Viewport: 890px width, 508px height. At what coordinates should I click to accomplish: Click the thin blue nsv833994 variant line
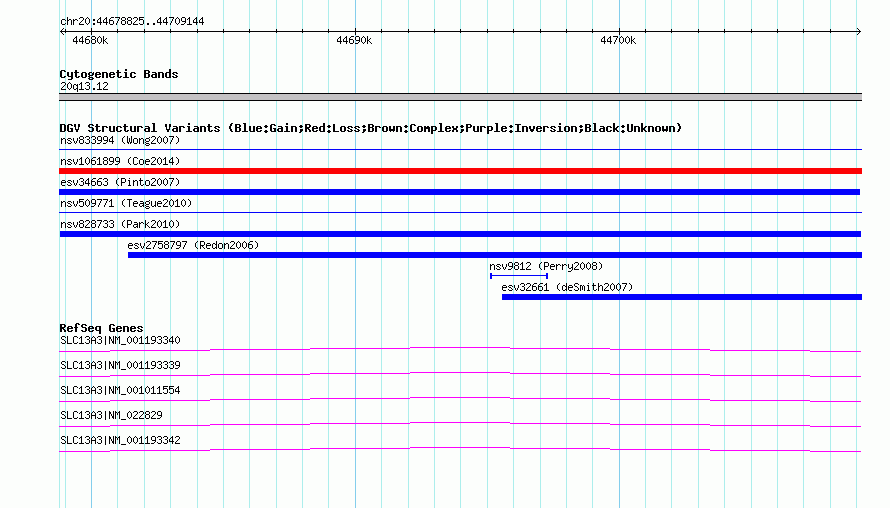point(460,150)
